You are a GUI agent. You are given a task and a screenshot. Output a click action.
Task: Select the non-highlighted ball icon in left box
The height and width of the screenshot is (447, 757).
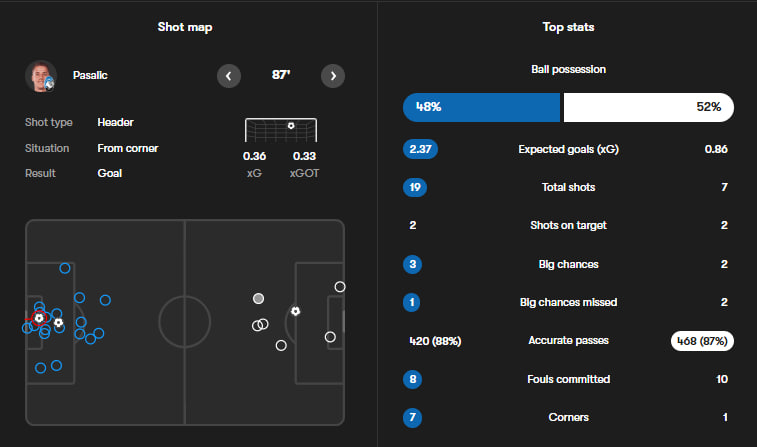click(x=59, y=323)
